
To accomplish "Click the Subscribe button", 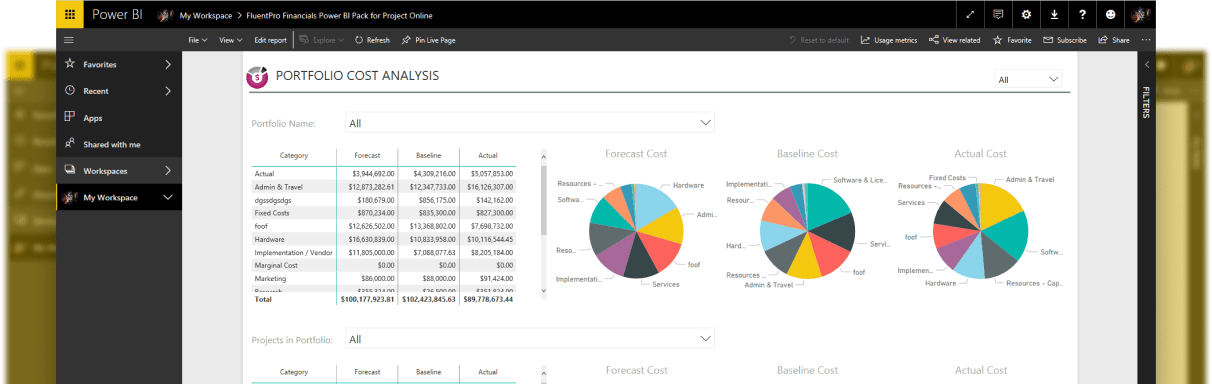I will pyautogui.click(x=1065, y=40).
